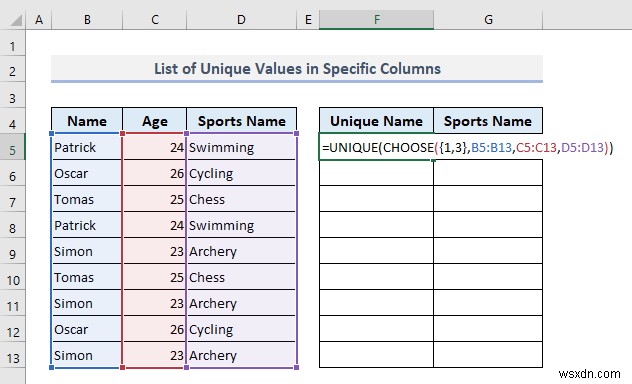Click the title 'List of Unique Values in Specific Columns'
The width and height of the screenshot is (632, 384).
[297, 68]
